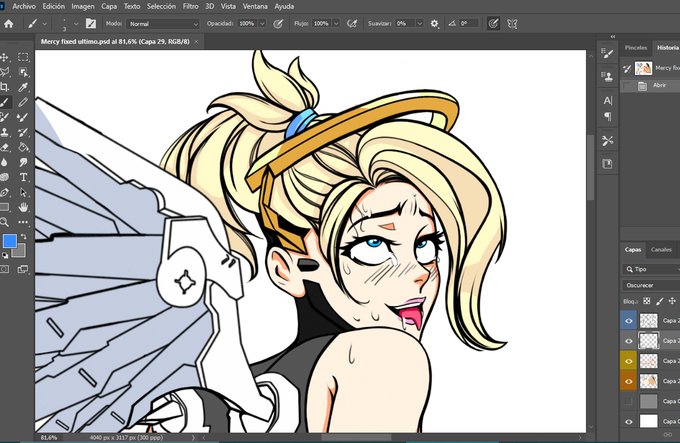This screenshot has width=680, height=443.
Task: Select the Brush tool in the toolbox
Action: (4, 102)
